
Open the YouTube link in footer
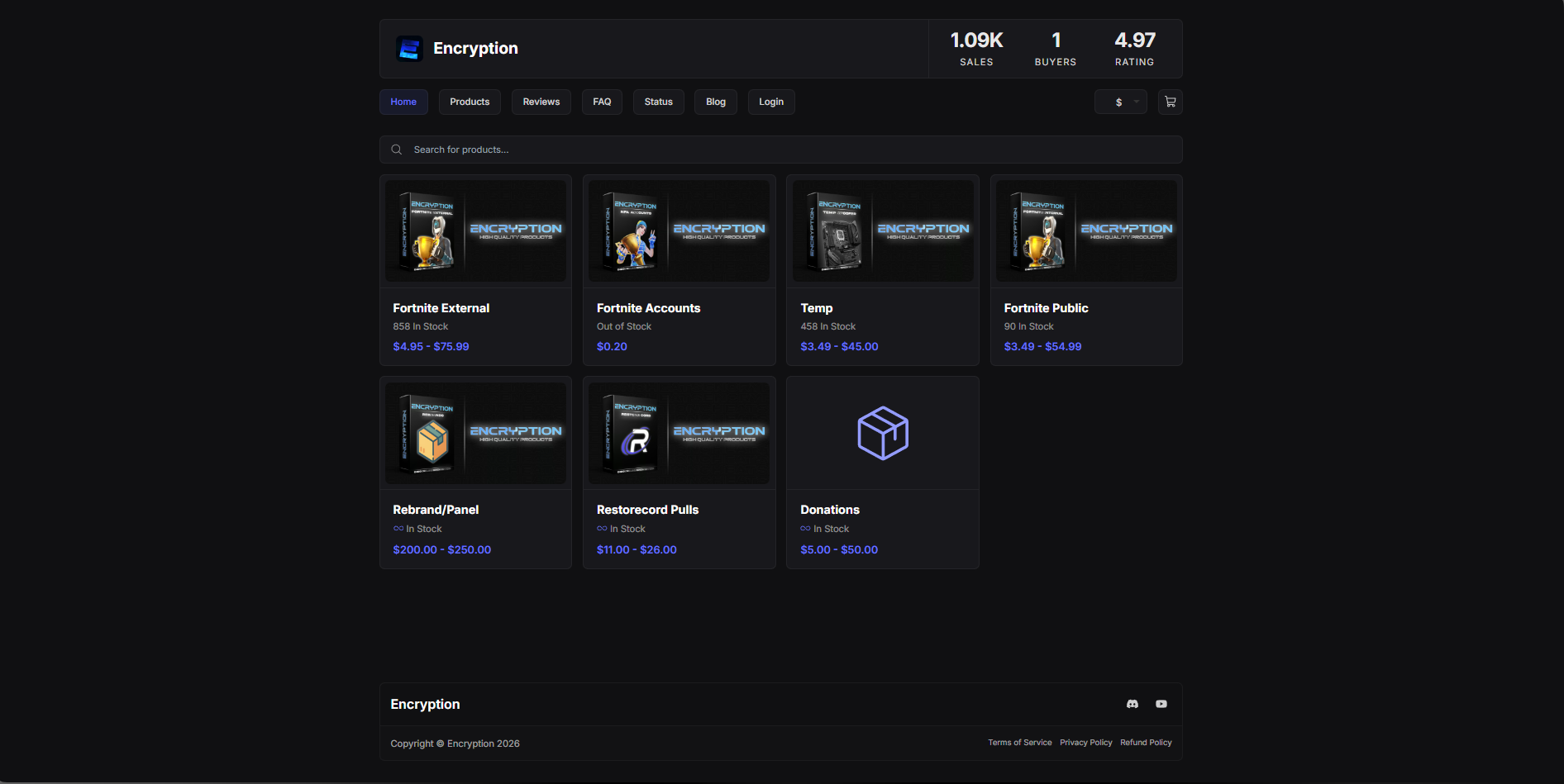[x=1161, y=704]
